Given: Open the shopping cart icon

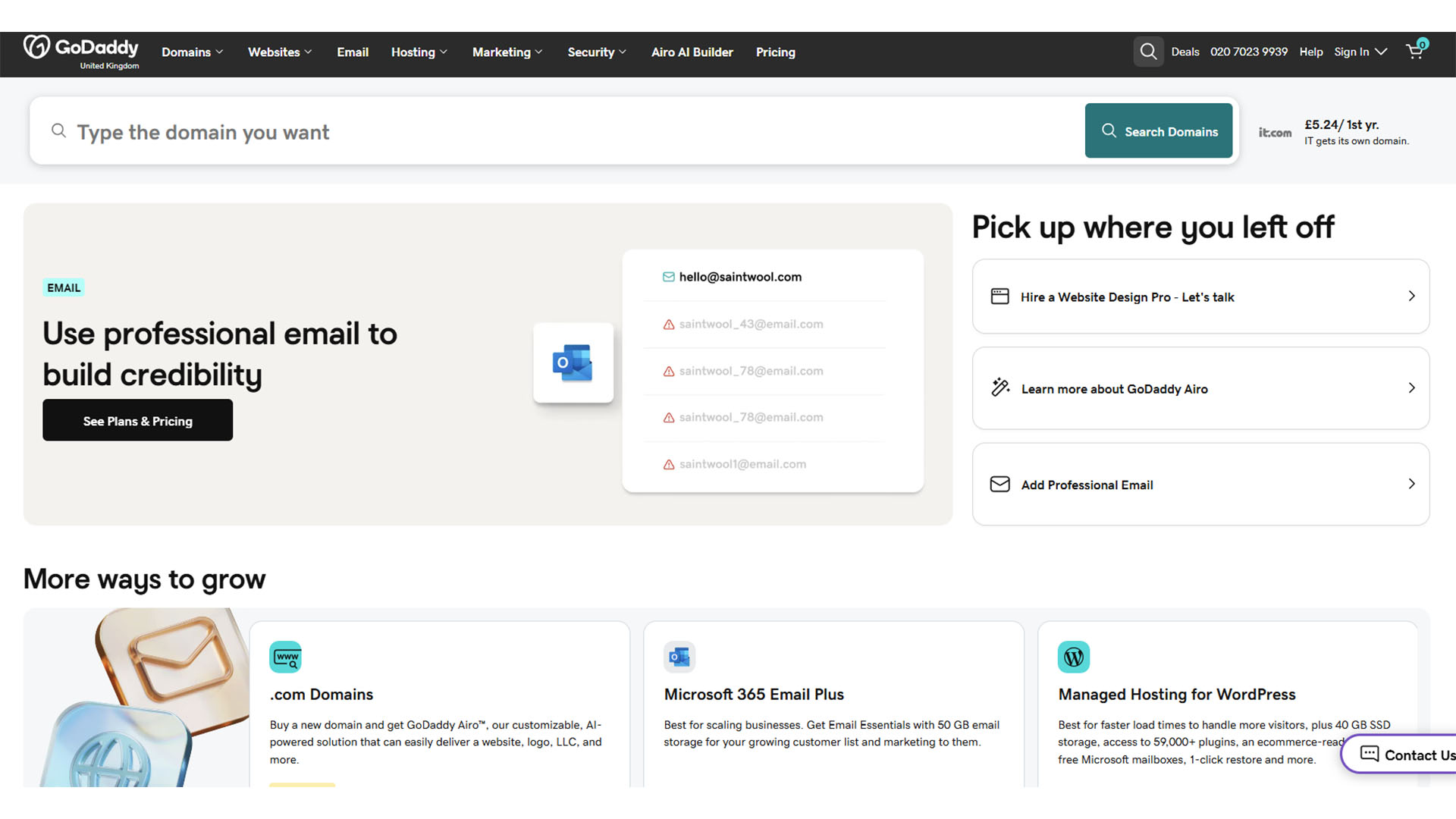Looking at the screenshot, I should point(1416,50).
